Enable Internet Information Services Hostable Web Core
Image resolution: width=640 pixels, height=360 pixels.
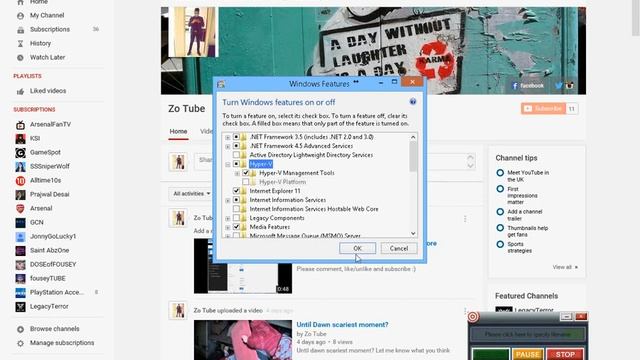[236, 209]
